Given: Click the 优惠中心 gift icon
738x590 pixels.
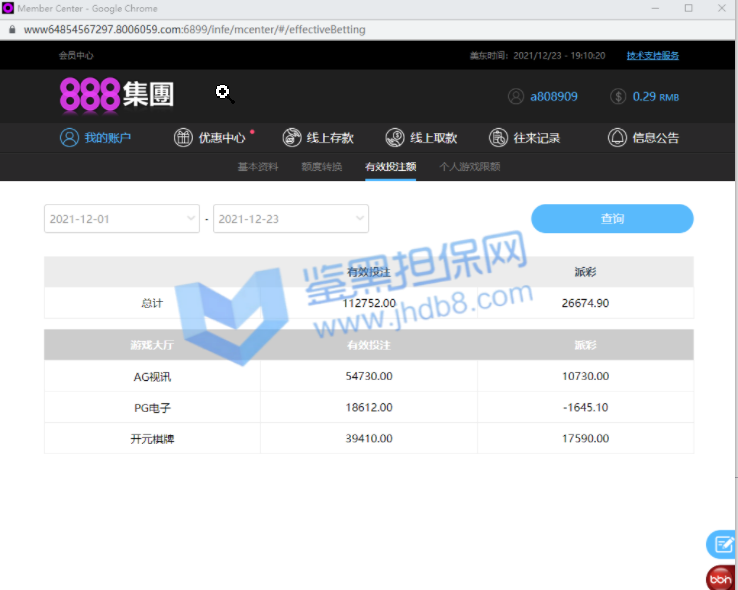Looking at the screenshot, I should 183,138.
